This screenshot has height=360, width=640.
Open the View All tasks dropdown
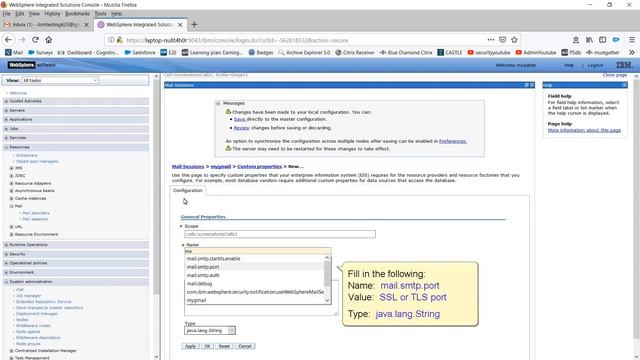point(60,80)
